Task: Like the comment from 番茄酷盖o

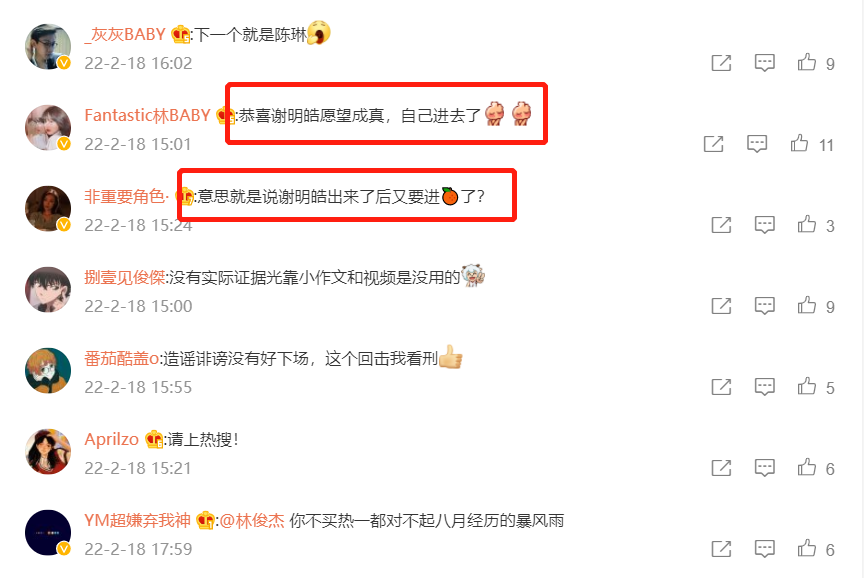Action: click(807, 386)
